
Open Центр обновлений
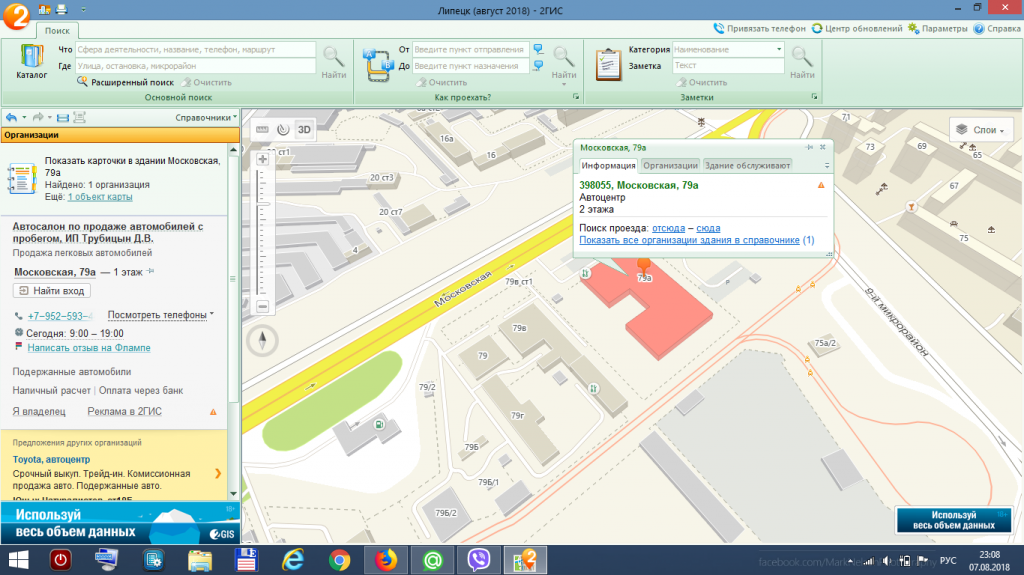pyautogui.click(x=857, y=28)
